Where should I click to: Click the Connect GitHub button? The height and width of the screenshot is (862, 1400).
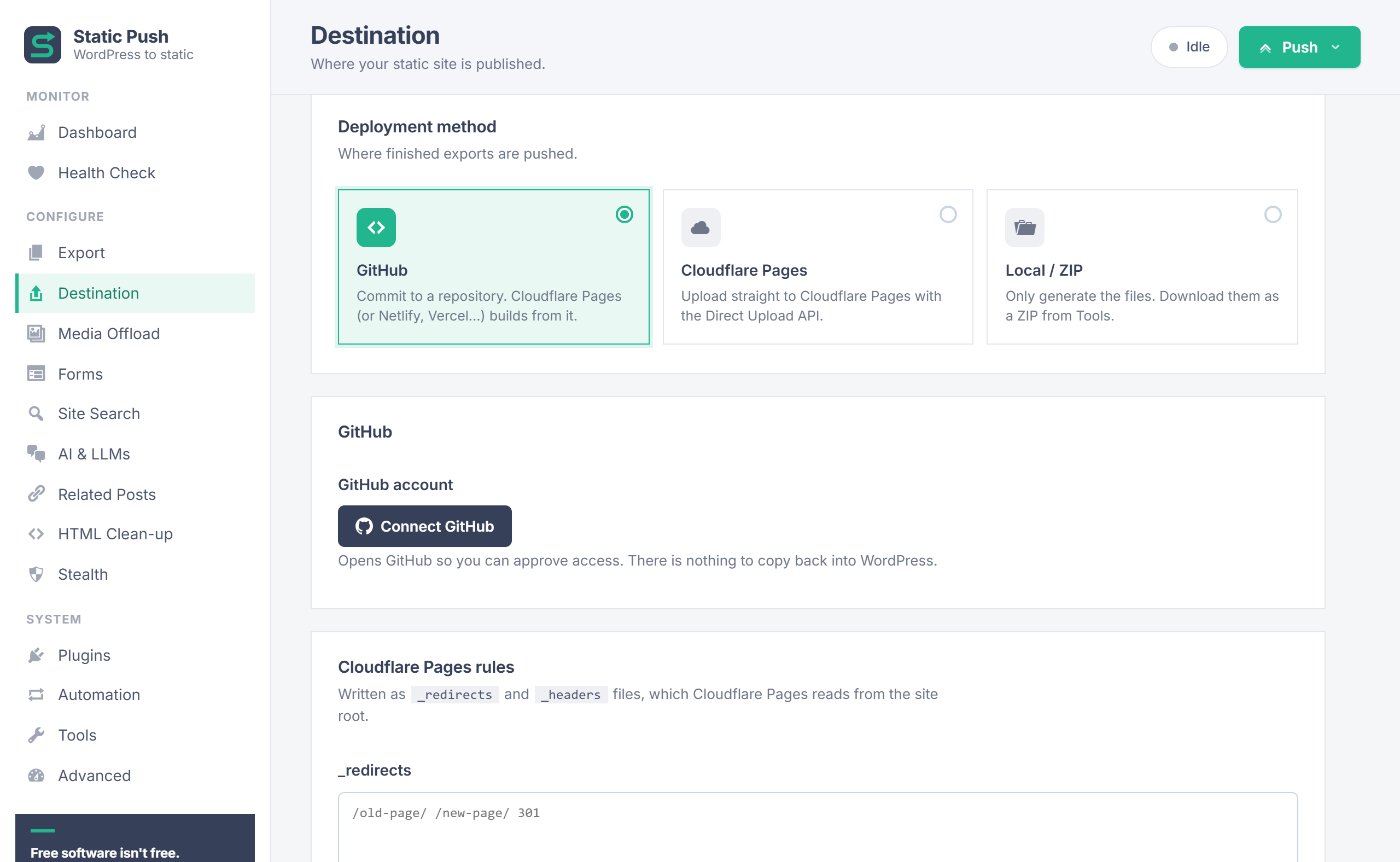425,526
